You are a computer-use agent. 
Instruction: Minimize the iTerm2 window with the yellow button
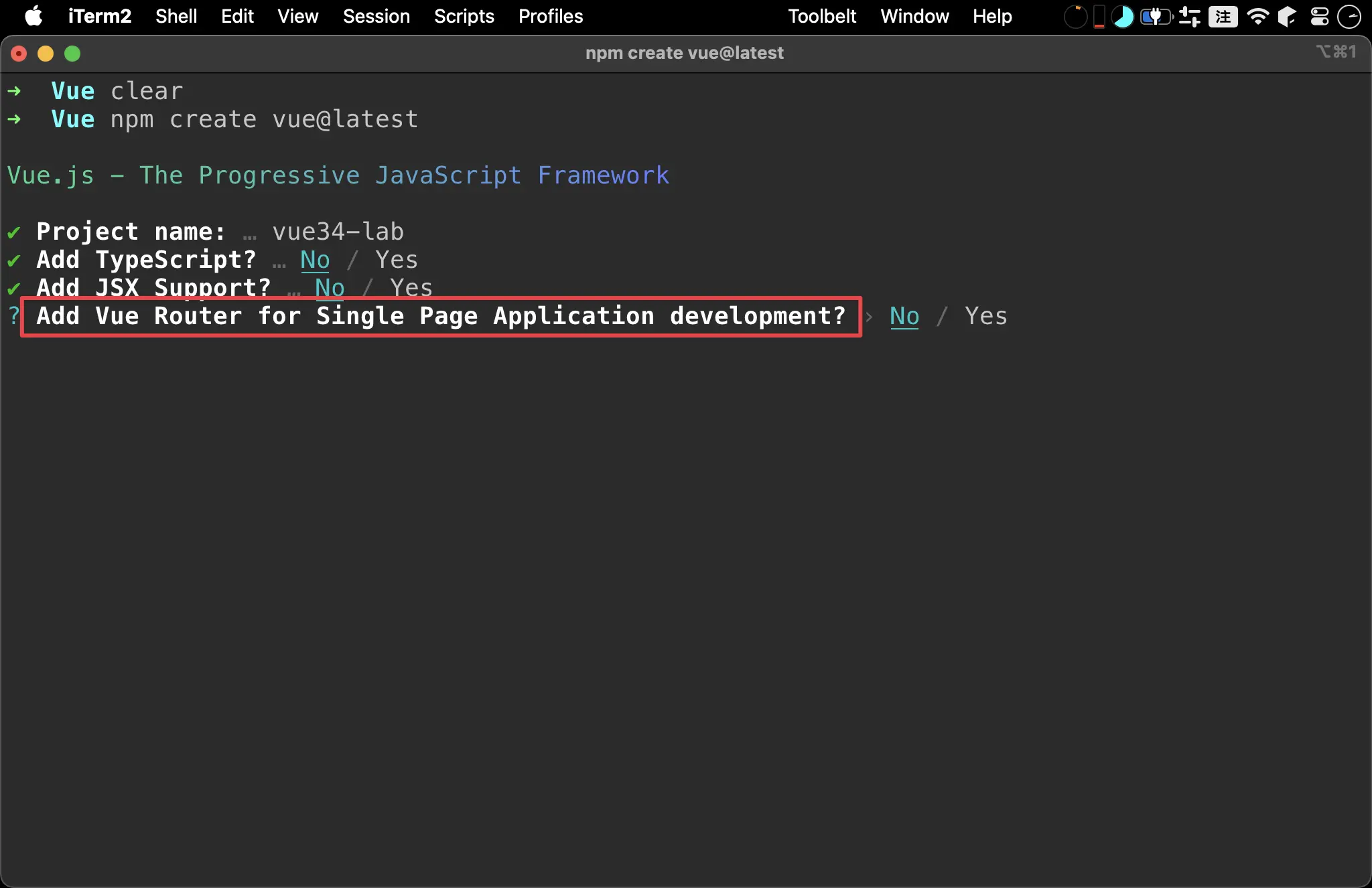coord(46,54)
